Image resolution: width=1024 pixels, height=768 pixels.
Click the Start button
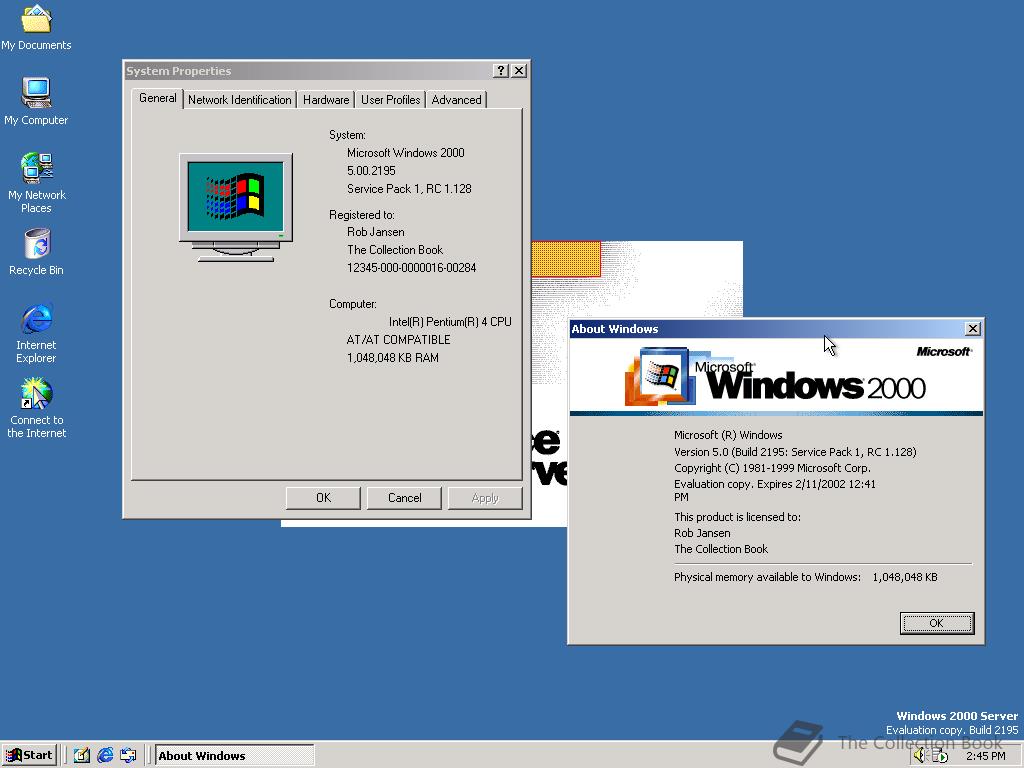tap(29, 756)
